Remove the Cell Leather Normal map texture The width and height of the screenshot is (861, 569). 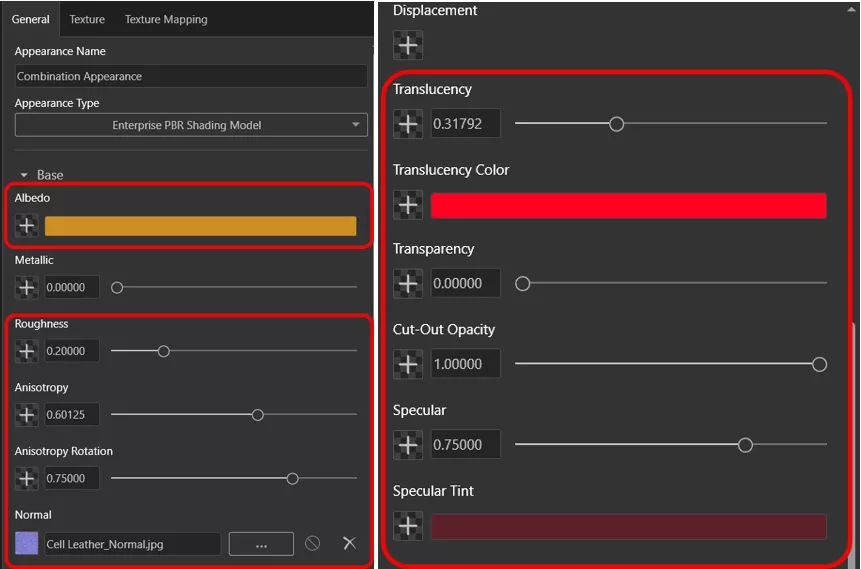click(x=349, y=543)
